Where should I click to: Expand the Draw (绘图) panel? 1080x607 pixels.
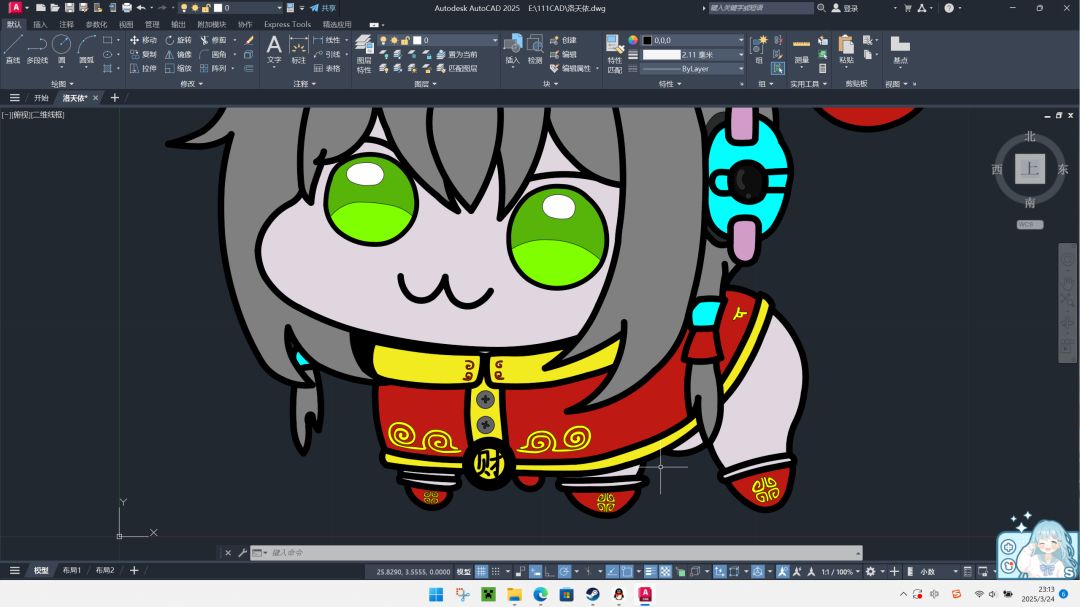pos(62,83)
